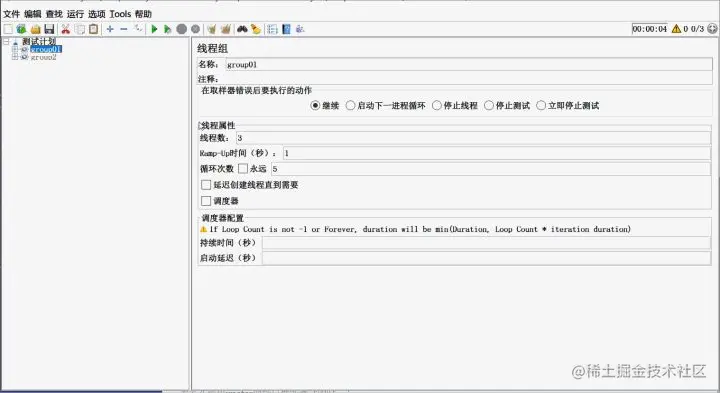Select the group2 label in the tree
This screenshot has height=393, width=720.
pyautogui.click(x=44, y=57)
